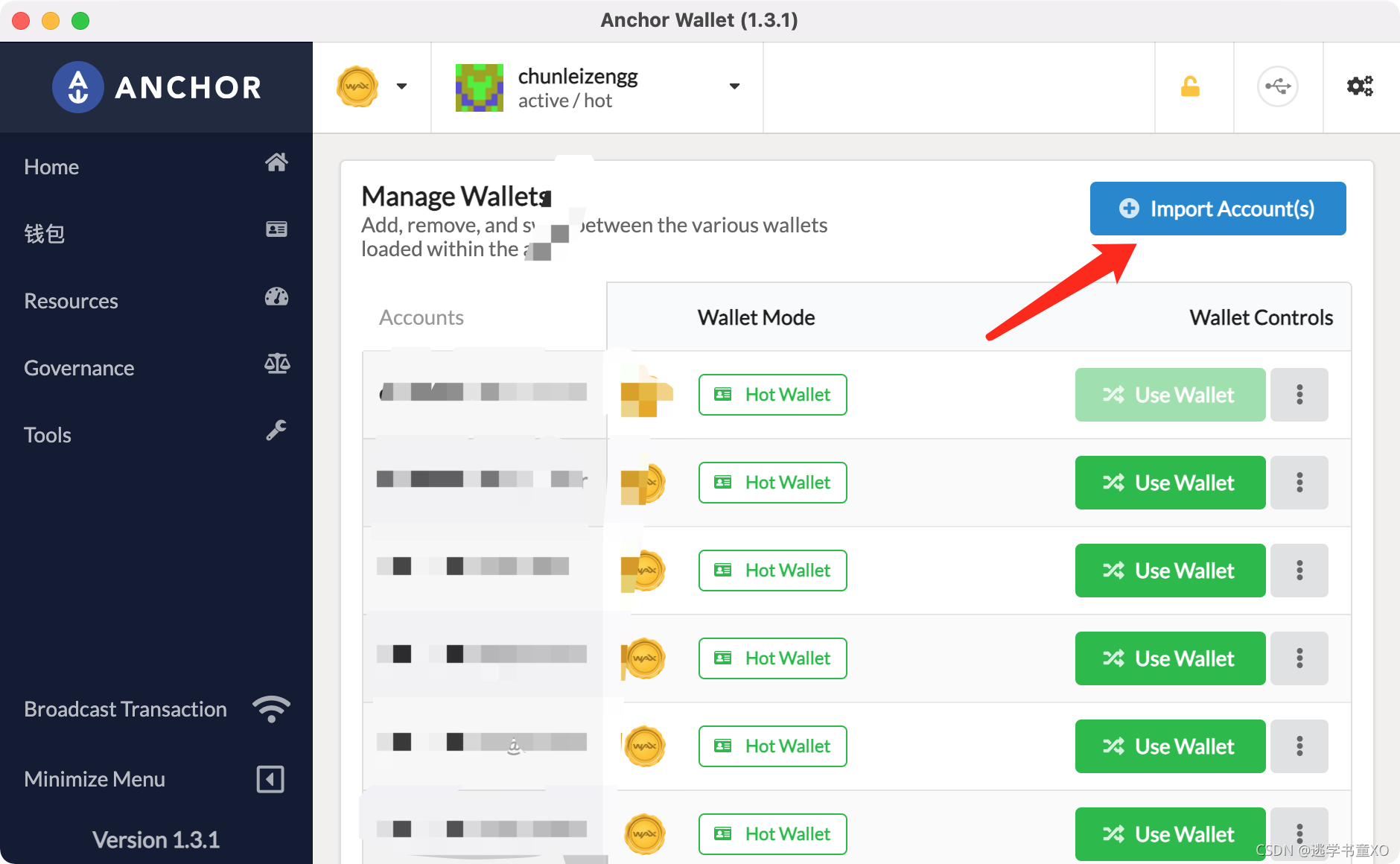Click the faded Use Wallet button in first row
Image resolution: width=1400 pixels, height=864 pixels.
(1170, 395)
